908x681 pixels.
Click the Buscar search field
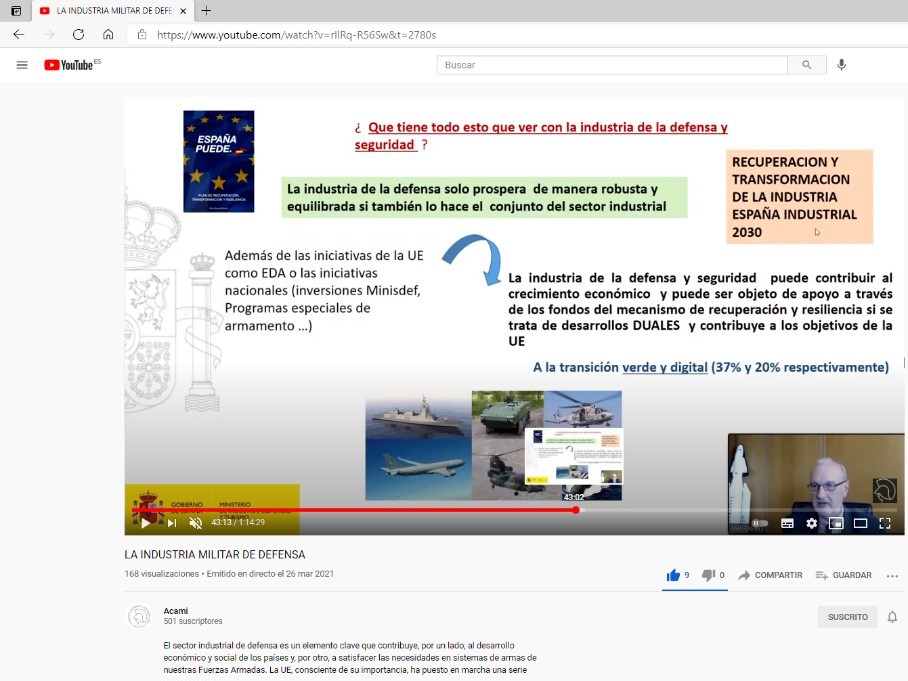[612, 65]
